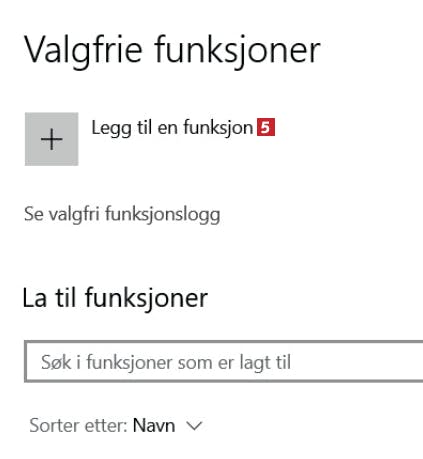
Task: Click the word funksjonslogg in the link
Action: click(x=162, y=214)
